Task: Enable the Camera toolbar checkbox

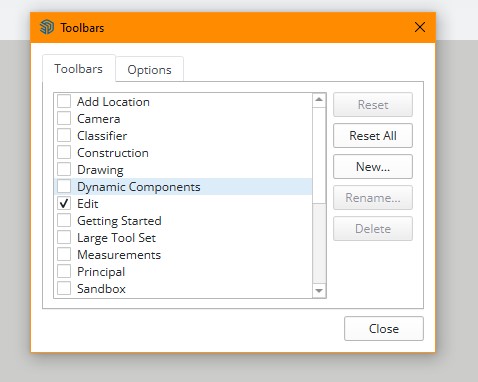Action: [x=64, y=118]
